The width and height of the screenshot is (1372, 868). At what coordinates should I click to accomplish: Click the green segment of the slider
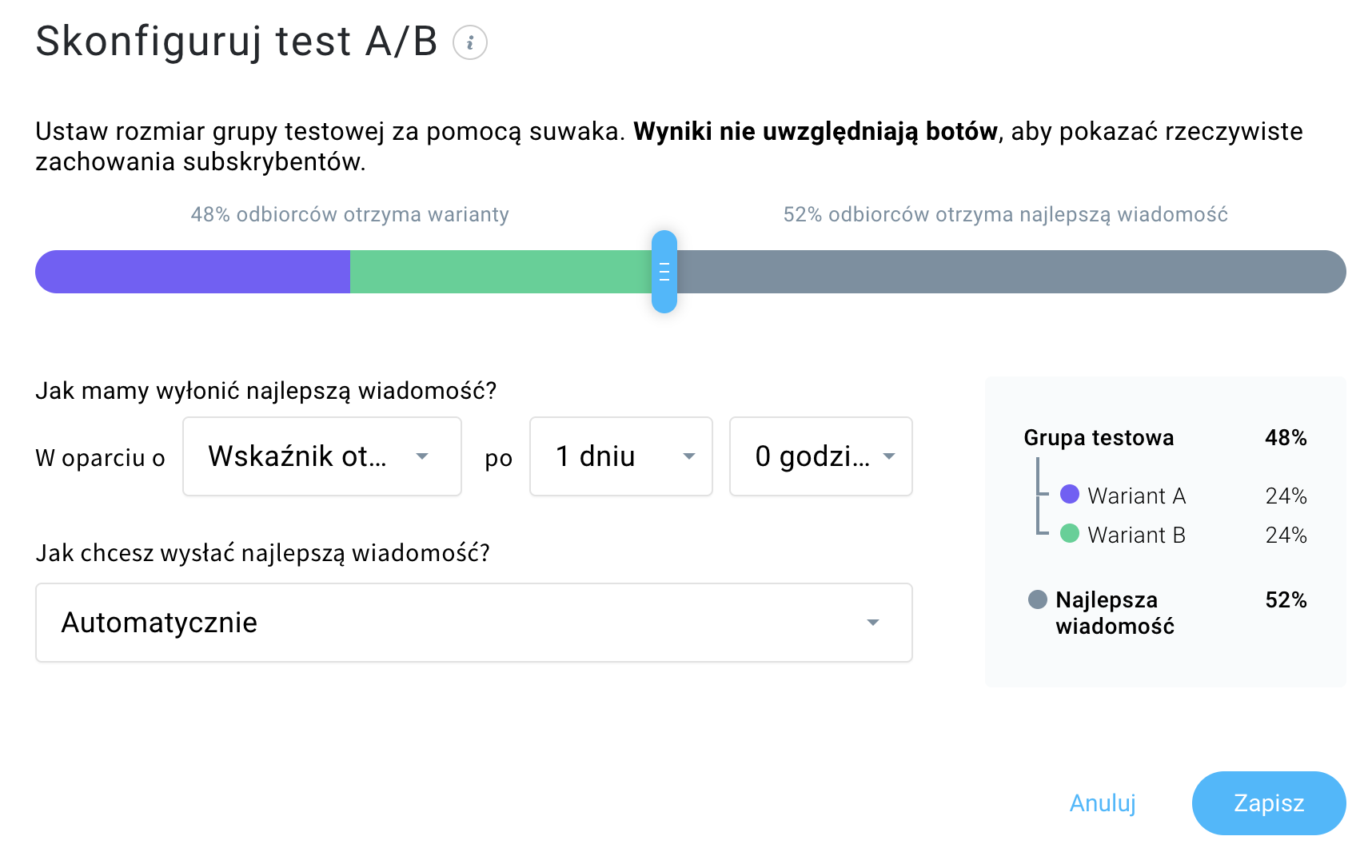click(500, 272)
